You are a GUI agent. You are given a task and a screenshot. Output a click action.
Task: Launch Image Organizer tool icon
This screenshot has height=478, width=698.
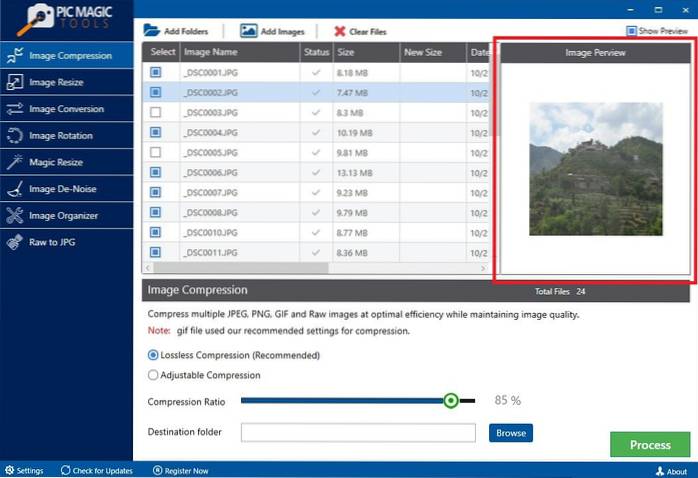tap(14, 215)
